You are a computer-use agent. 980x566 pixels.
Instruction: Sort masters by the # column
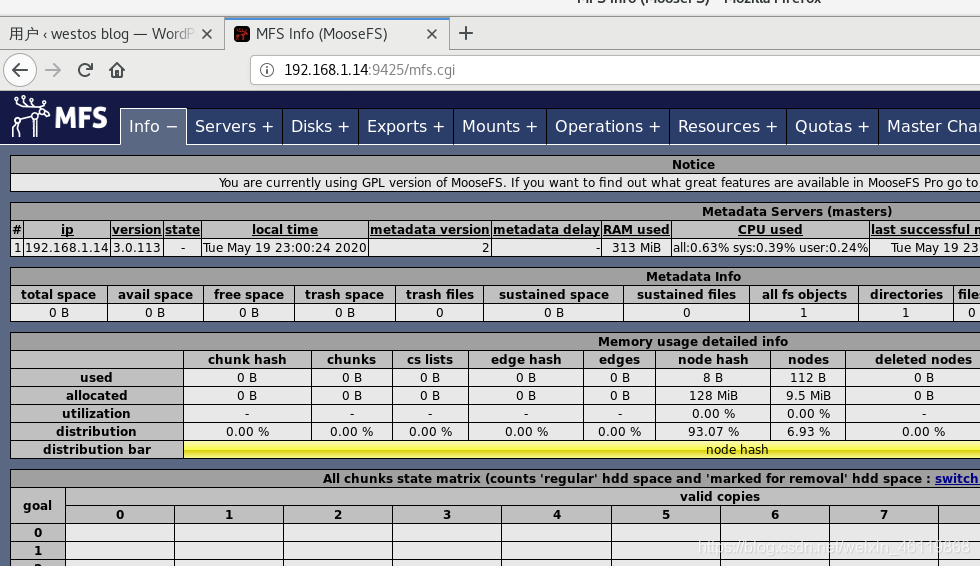point(17,230)
